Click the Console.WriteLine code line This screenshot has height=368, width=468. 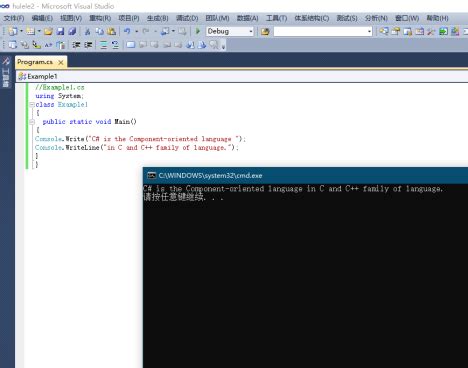[x=137, y=147]
